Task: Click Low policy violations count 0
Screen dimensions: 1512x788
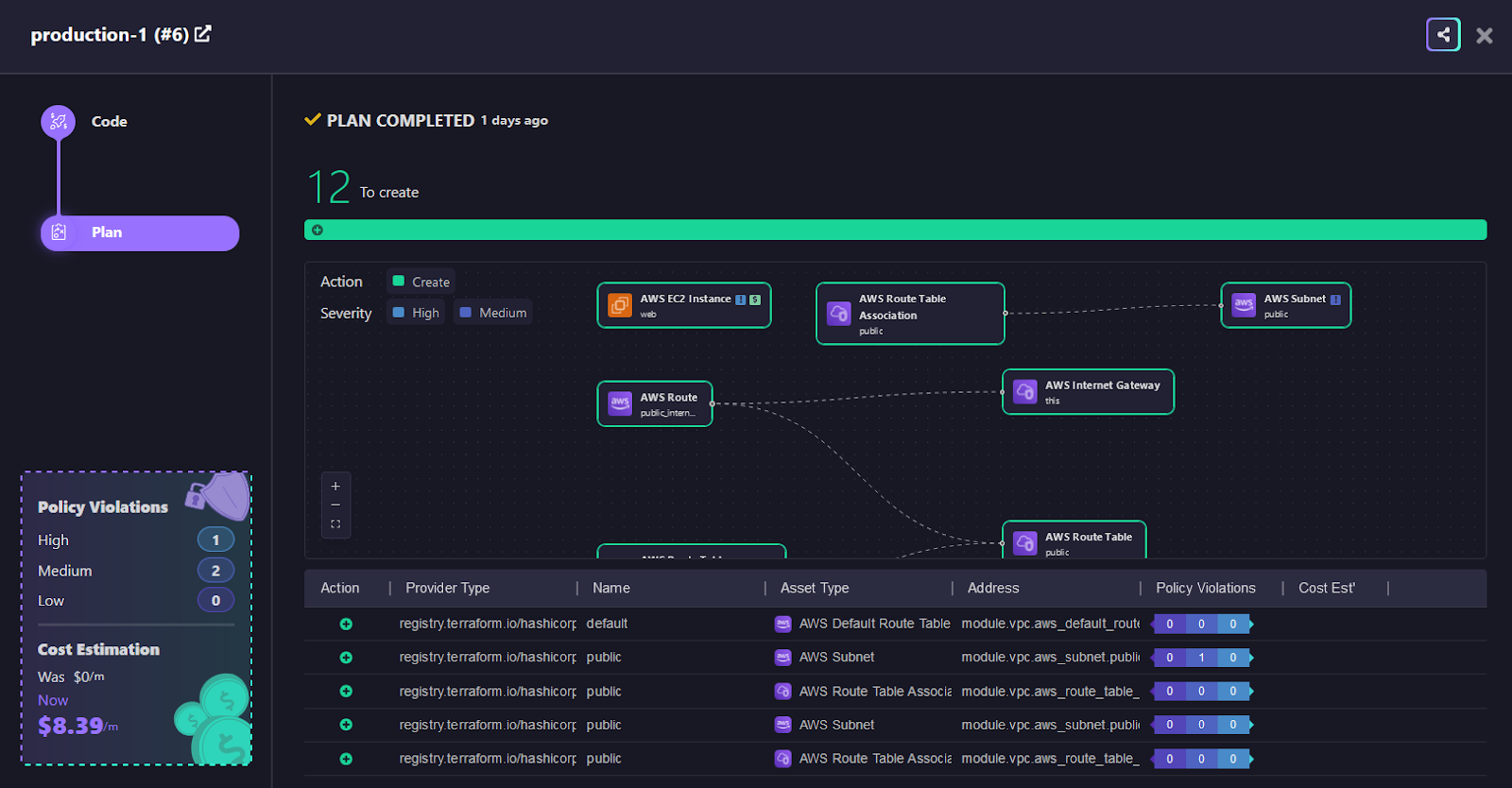Action: coord(215,601)
